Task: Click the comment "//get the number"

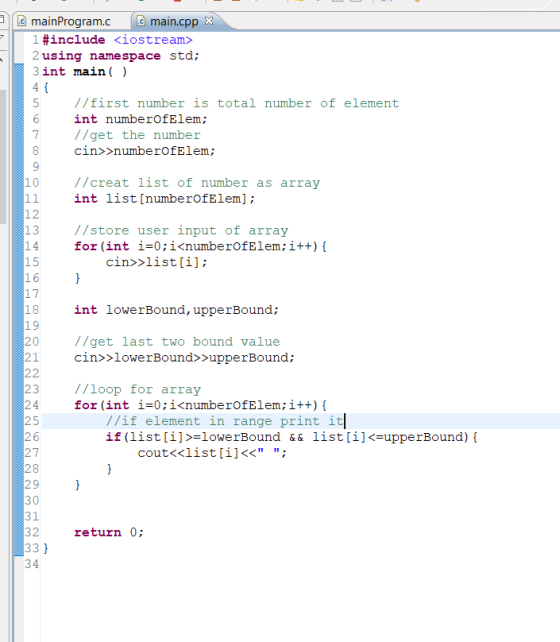Action: pos(138,135)
